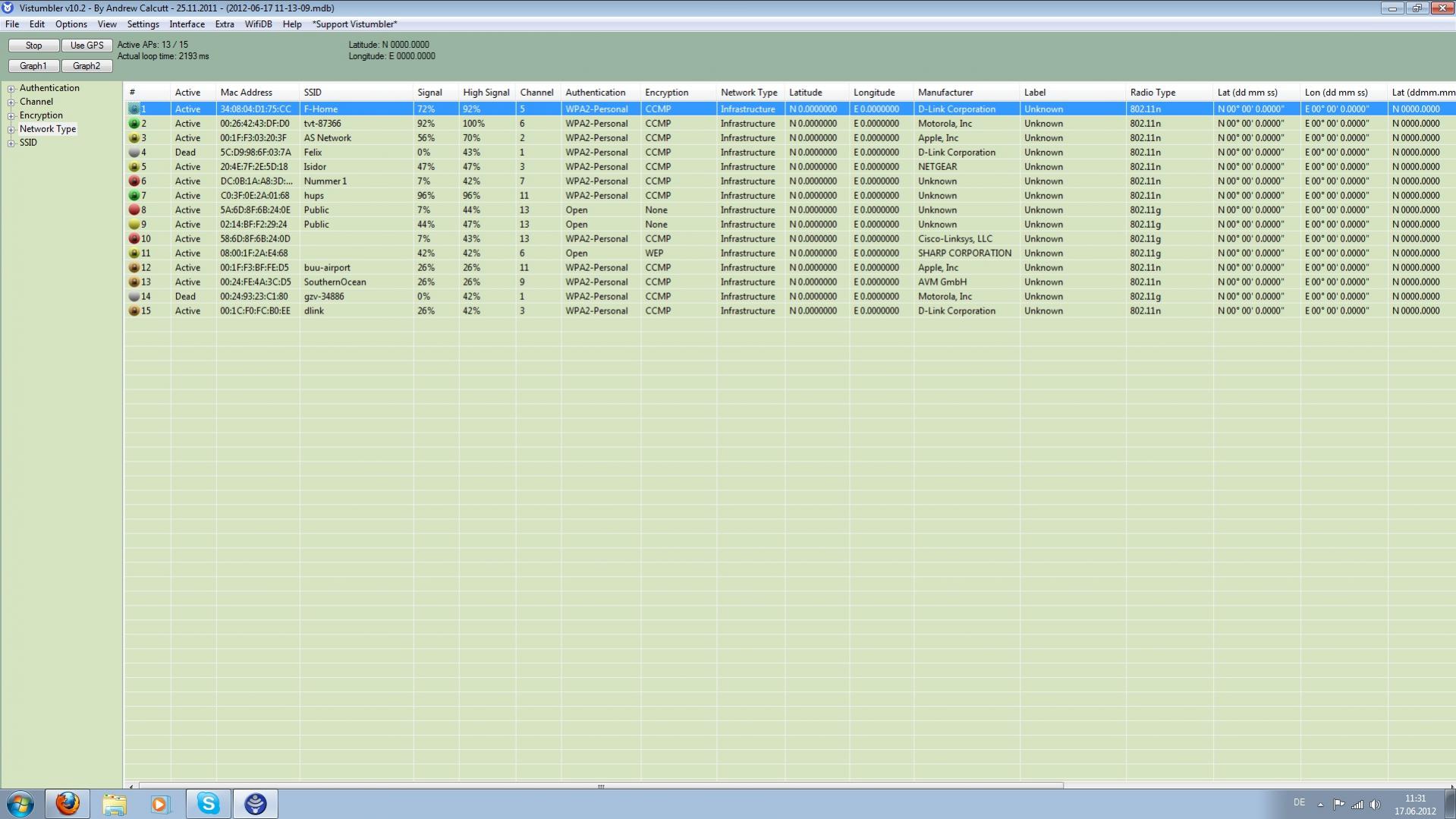Open Graph1 view

[34, 66]
